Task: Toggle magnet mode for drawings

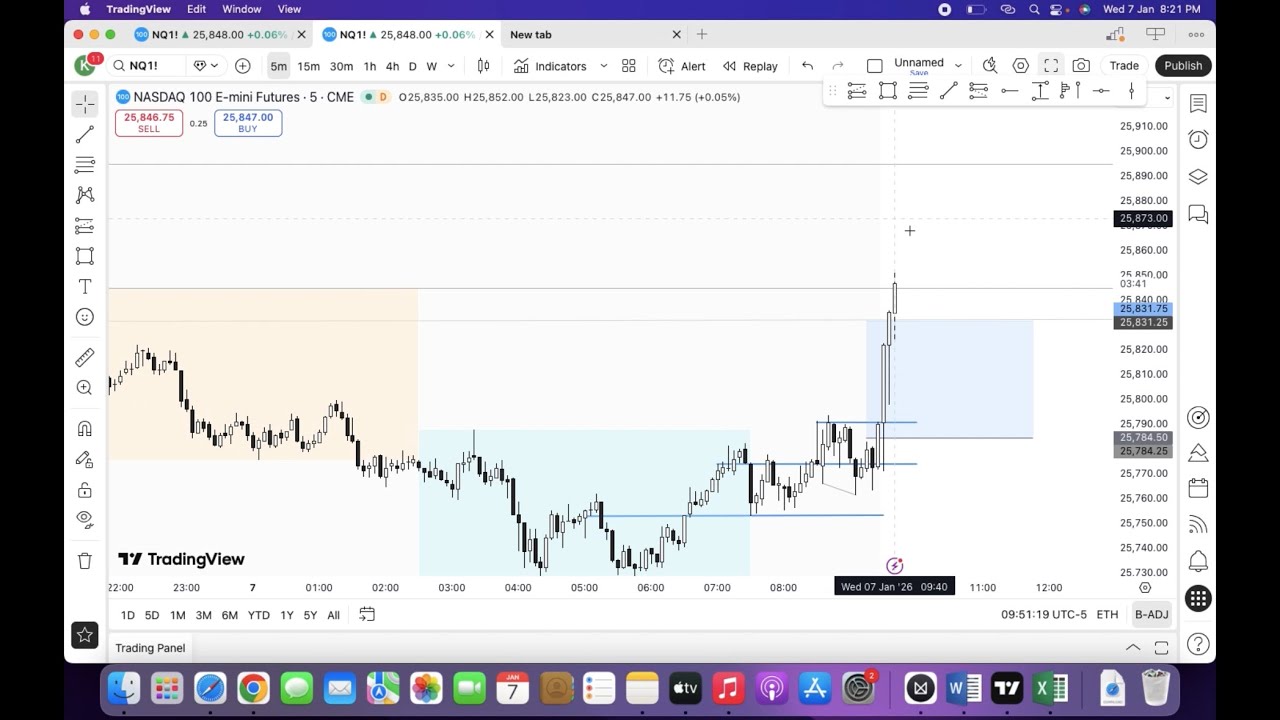Action: (x=85, y=429)
